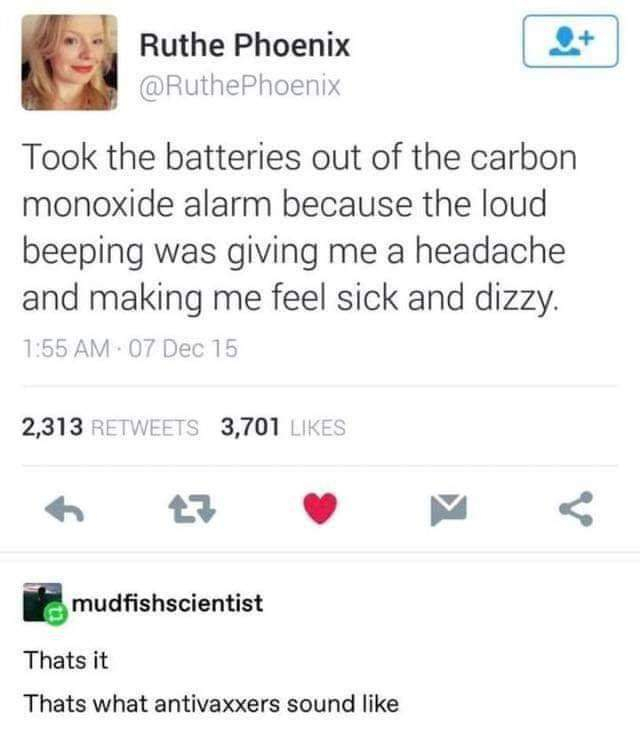Open the mudfishscientist blog name
The image size is (640, 737).
tap(167, 604)
